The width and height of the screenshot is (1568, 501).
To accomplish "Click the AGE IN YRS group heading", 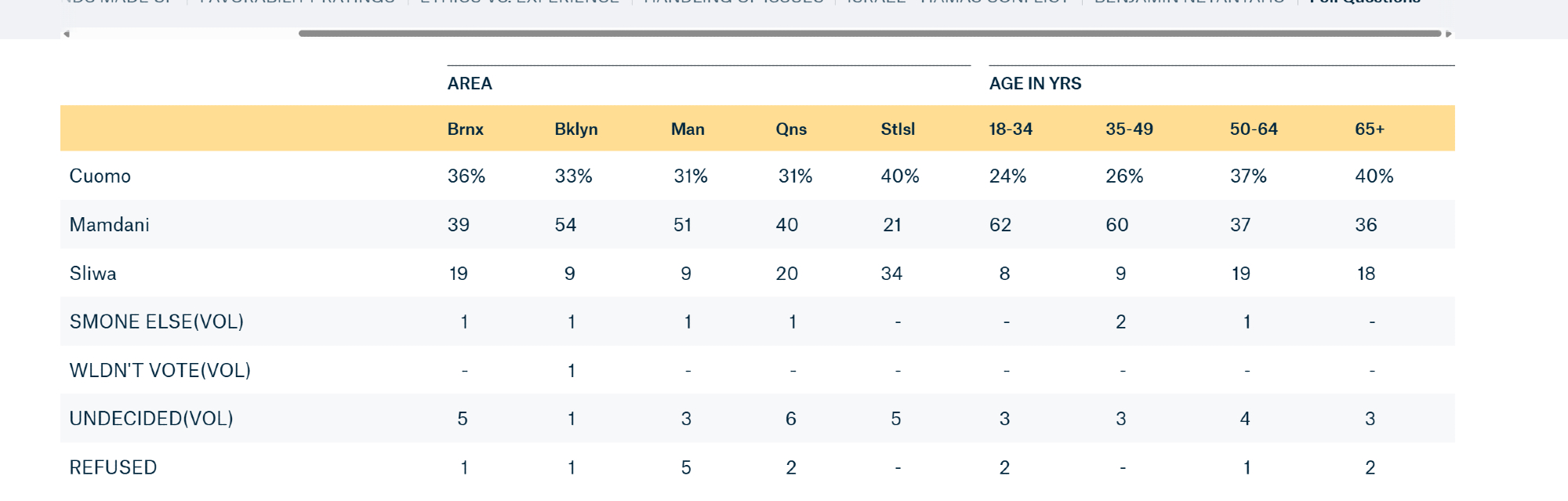I will click(x=1035, y=84).
